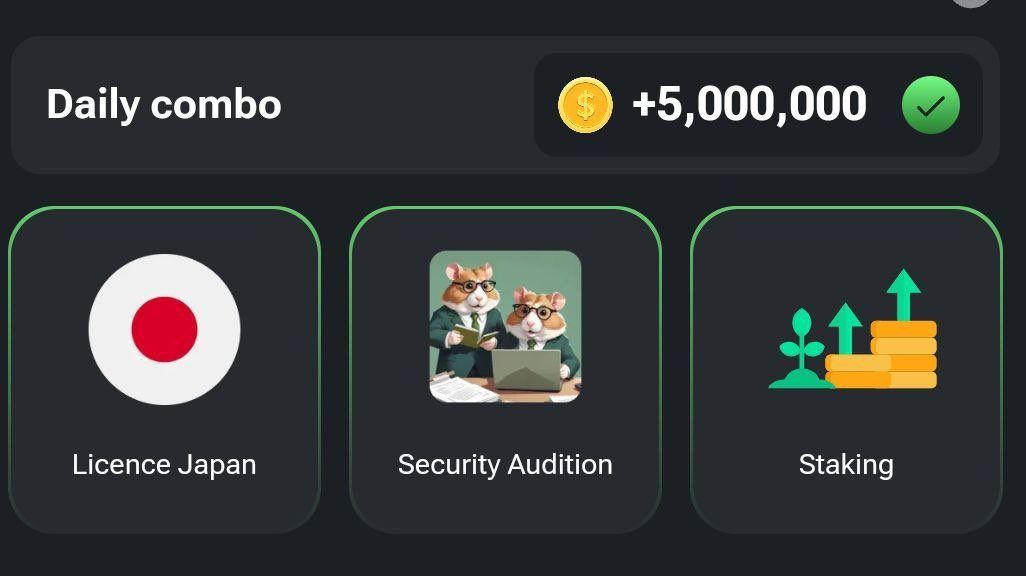Tap the Japan flag icon
The image size is (1026, 576).
[164, 329]
